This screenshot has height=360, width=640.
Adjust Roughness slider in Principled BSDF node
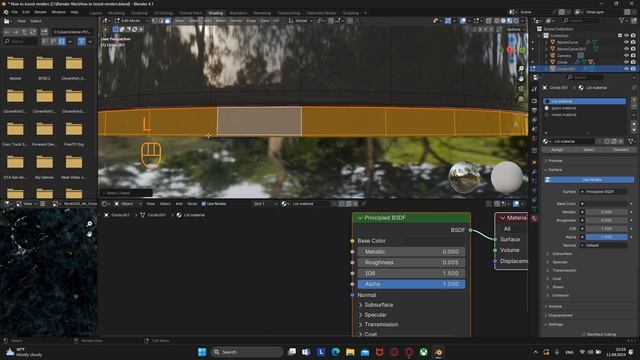411,262
